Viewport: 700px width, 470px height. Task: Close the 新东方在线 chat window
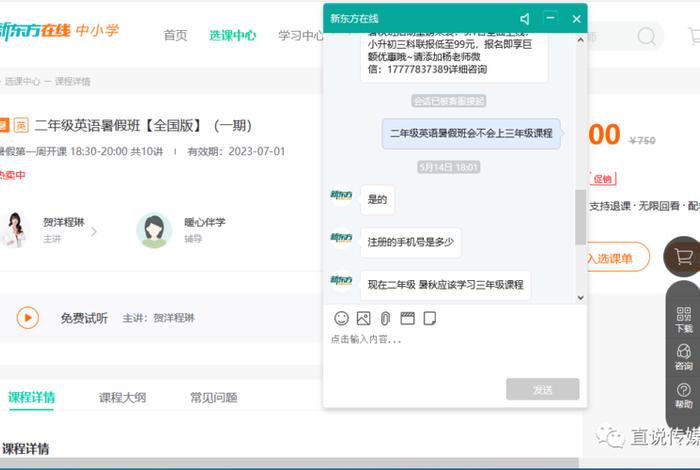(576, 19)
